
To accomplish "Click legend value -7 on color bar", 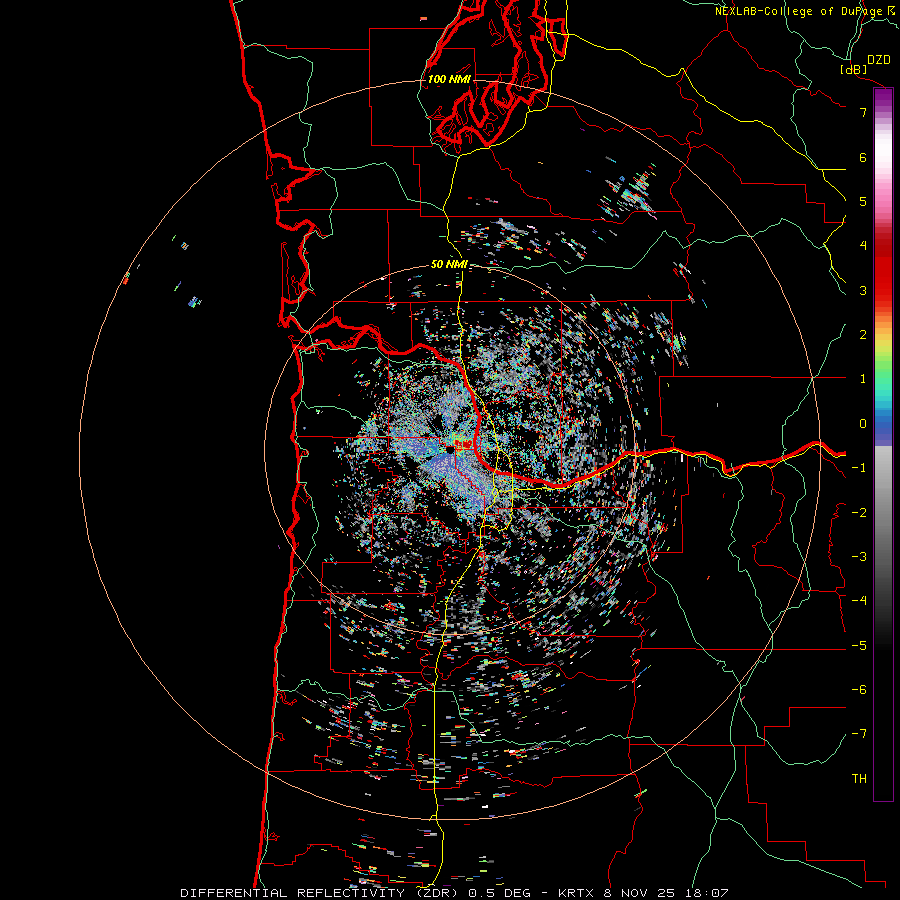I will pos(859,734).
